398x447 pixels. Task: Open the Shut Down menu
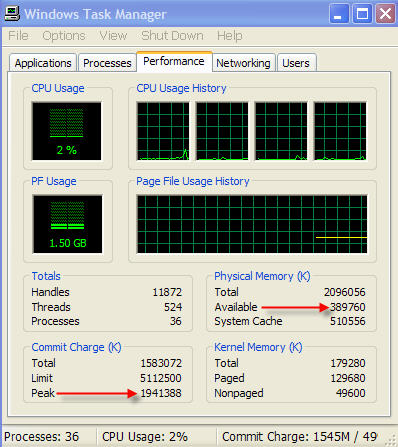click(x=172, y=36)
